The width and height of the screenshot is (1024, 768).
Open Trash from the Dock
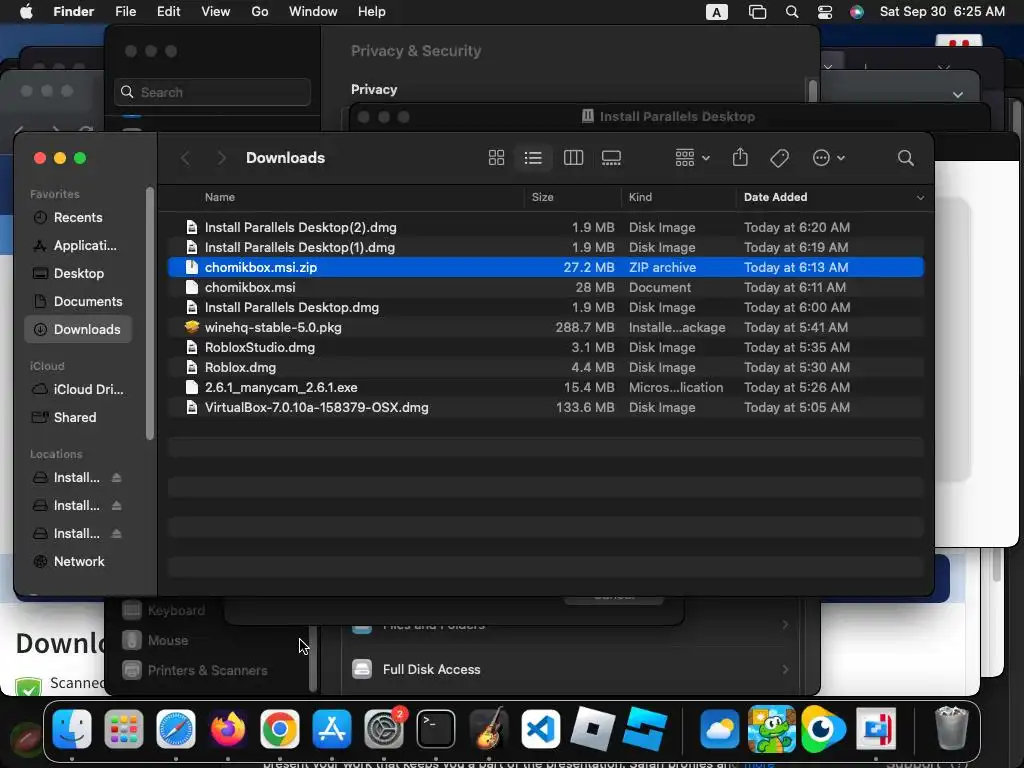[x=952, y=728]
